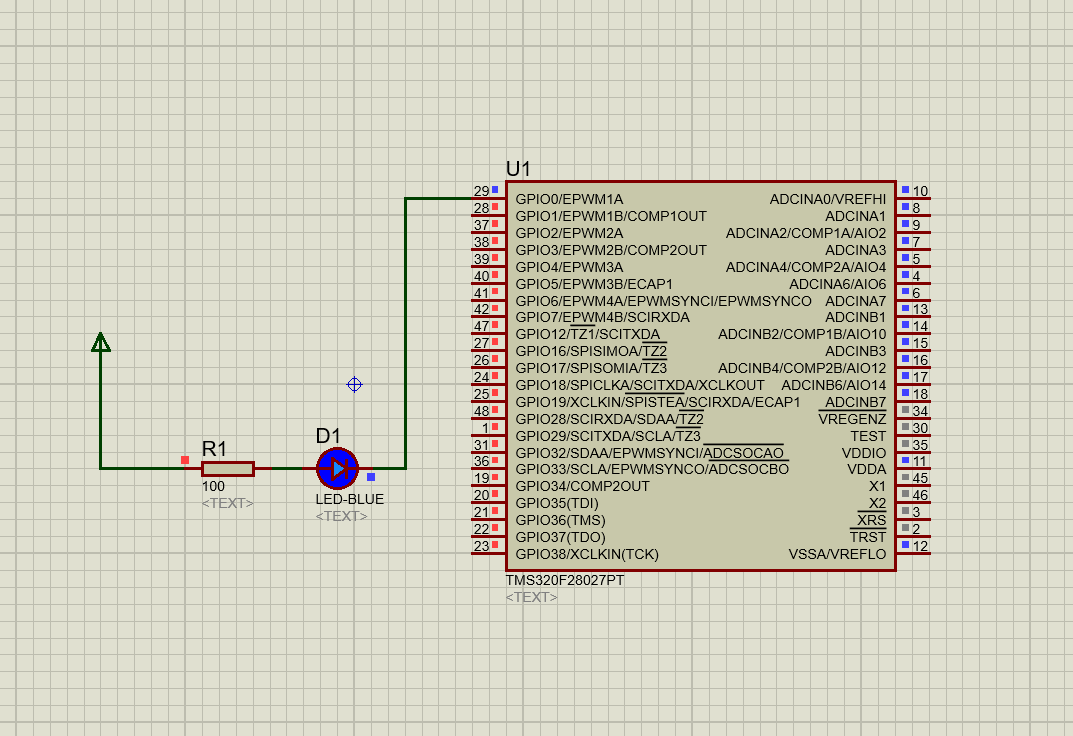The image size is (1073, 736).
Task: Click the ADCINB6/AIO14 pin label
Action: (834, 385)
